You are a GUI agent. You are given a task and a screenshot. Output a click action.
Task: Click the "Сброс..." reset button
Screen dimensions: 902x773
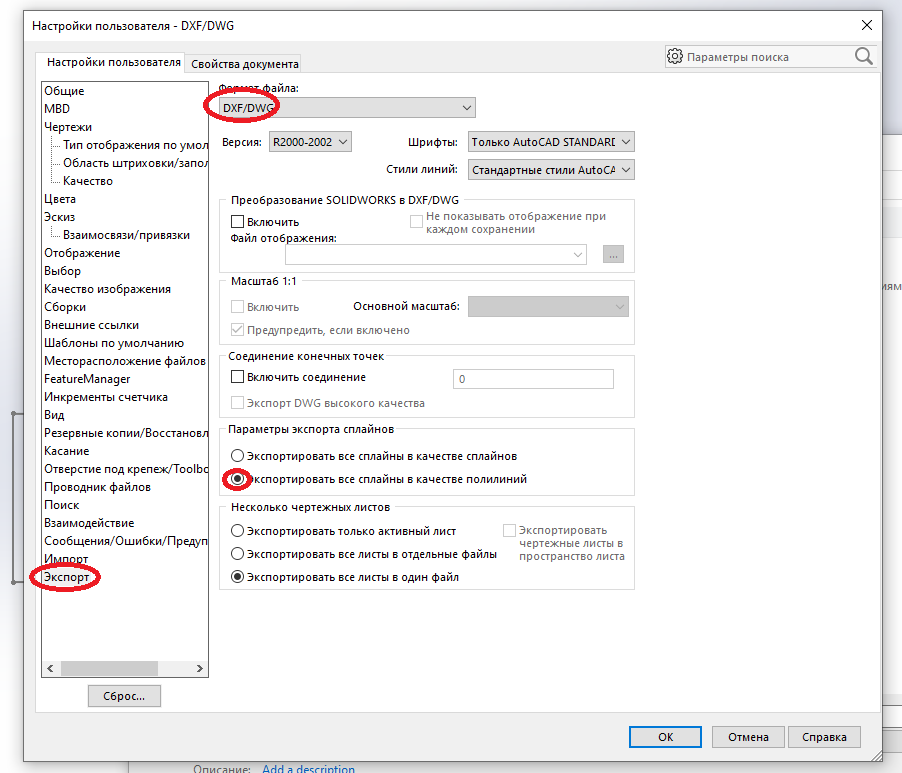click(x=124, y=695)
